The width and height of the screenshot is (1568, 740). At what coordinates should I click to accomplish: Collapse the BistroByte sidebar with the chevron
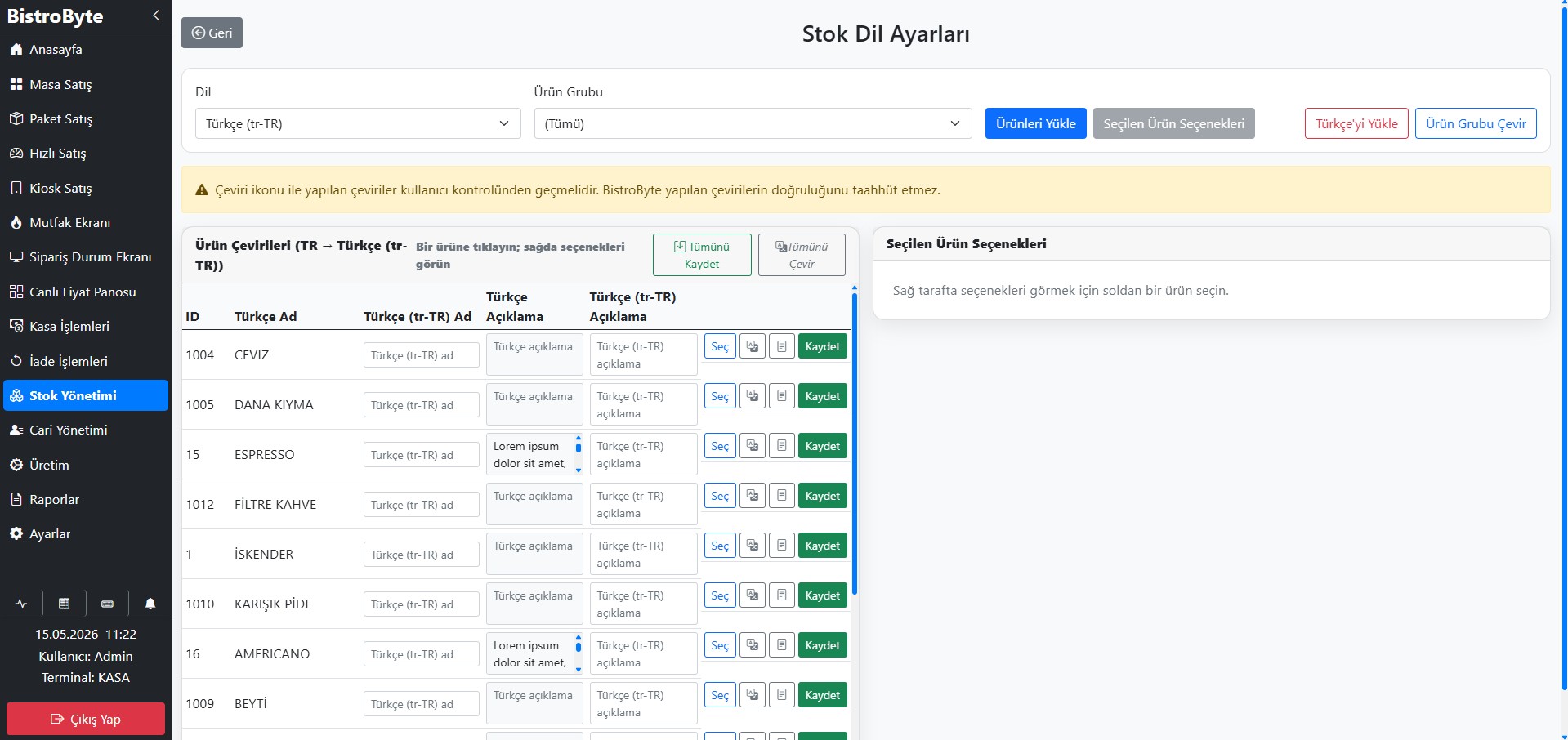pos(156,16)
